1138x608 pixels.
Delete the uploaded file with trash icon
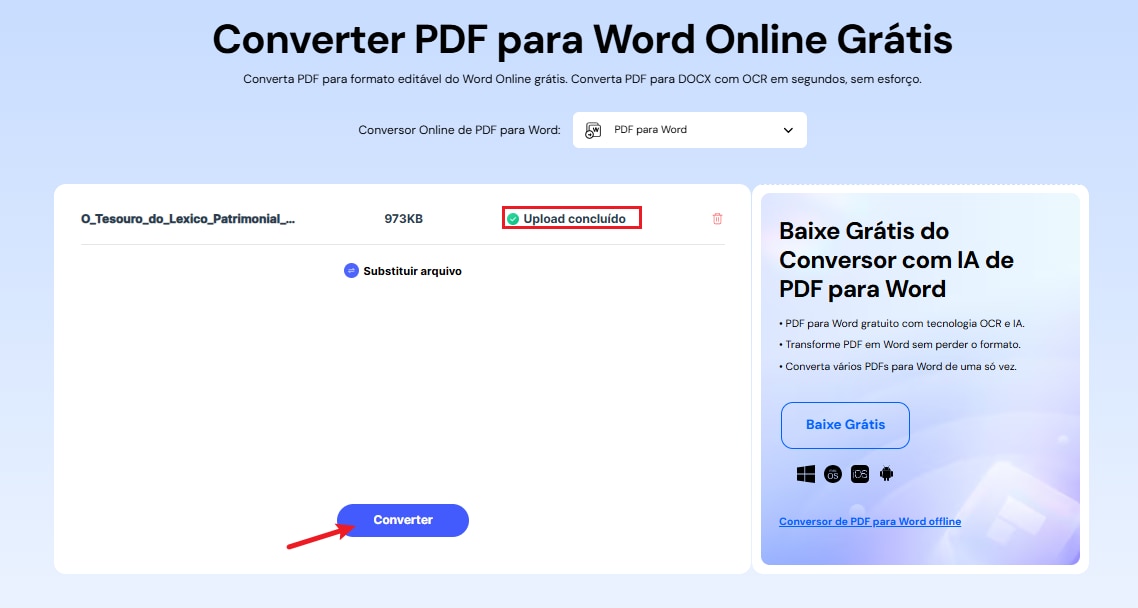click(x=717, y=218)
